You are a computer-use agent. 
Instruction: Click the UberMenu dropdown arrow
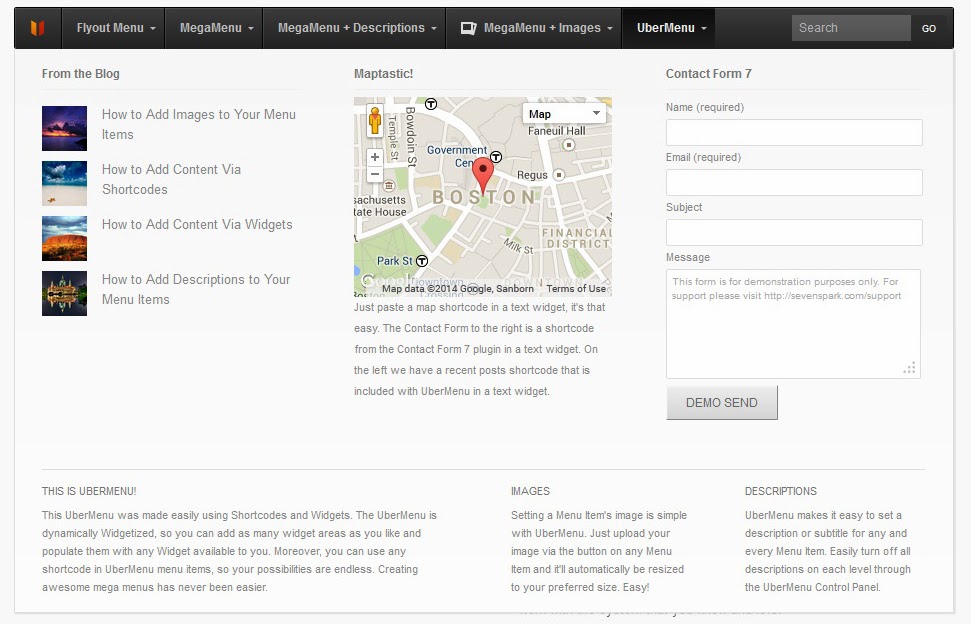[x=703, y=28]
